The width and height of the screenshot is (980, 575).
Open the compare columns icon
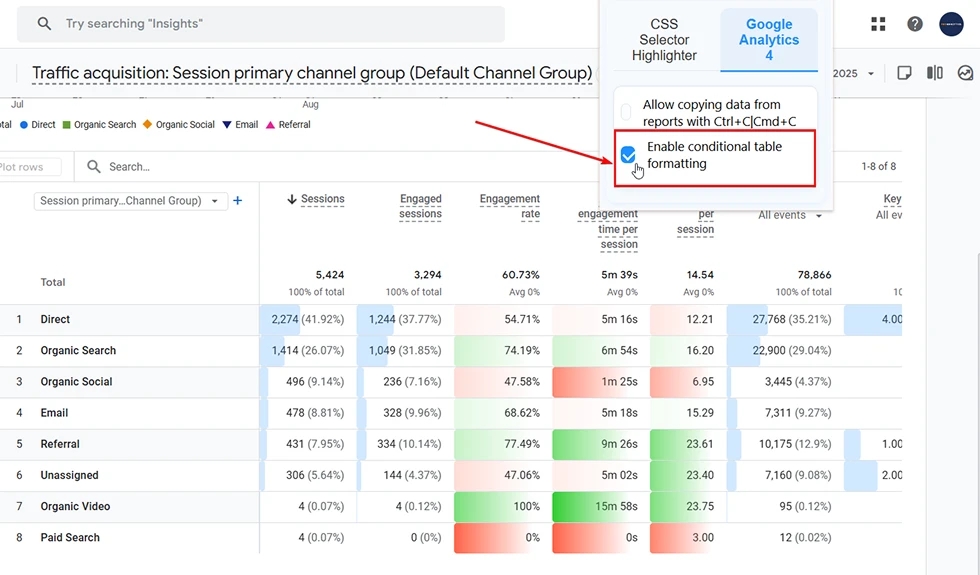pyautogui.click(x=934, y=73)
